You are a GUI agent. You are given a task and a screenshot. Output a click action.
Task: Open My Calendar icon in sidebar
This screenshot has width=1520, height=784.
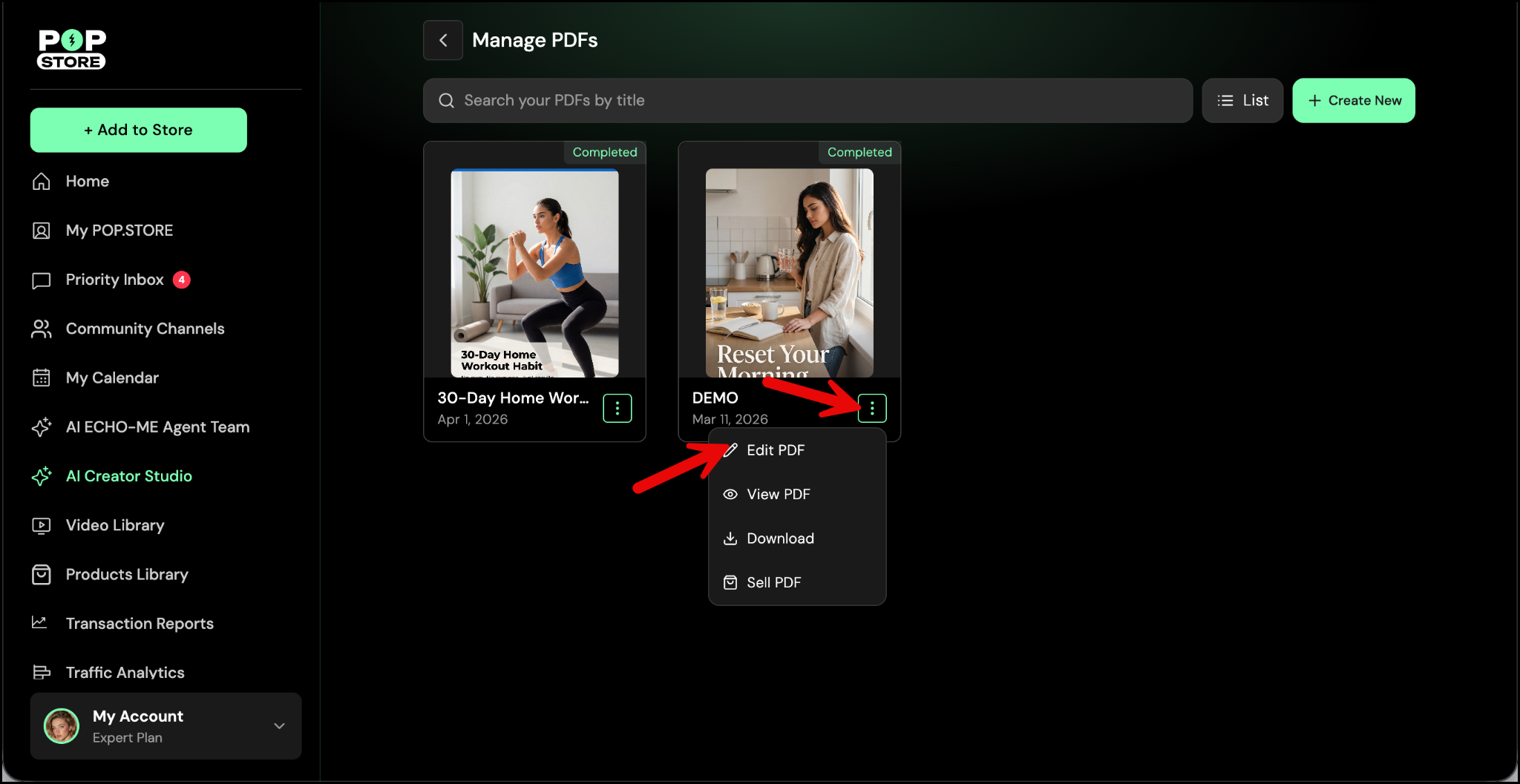42,378
